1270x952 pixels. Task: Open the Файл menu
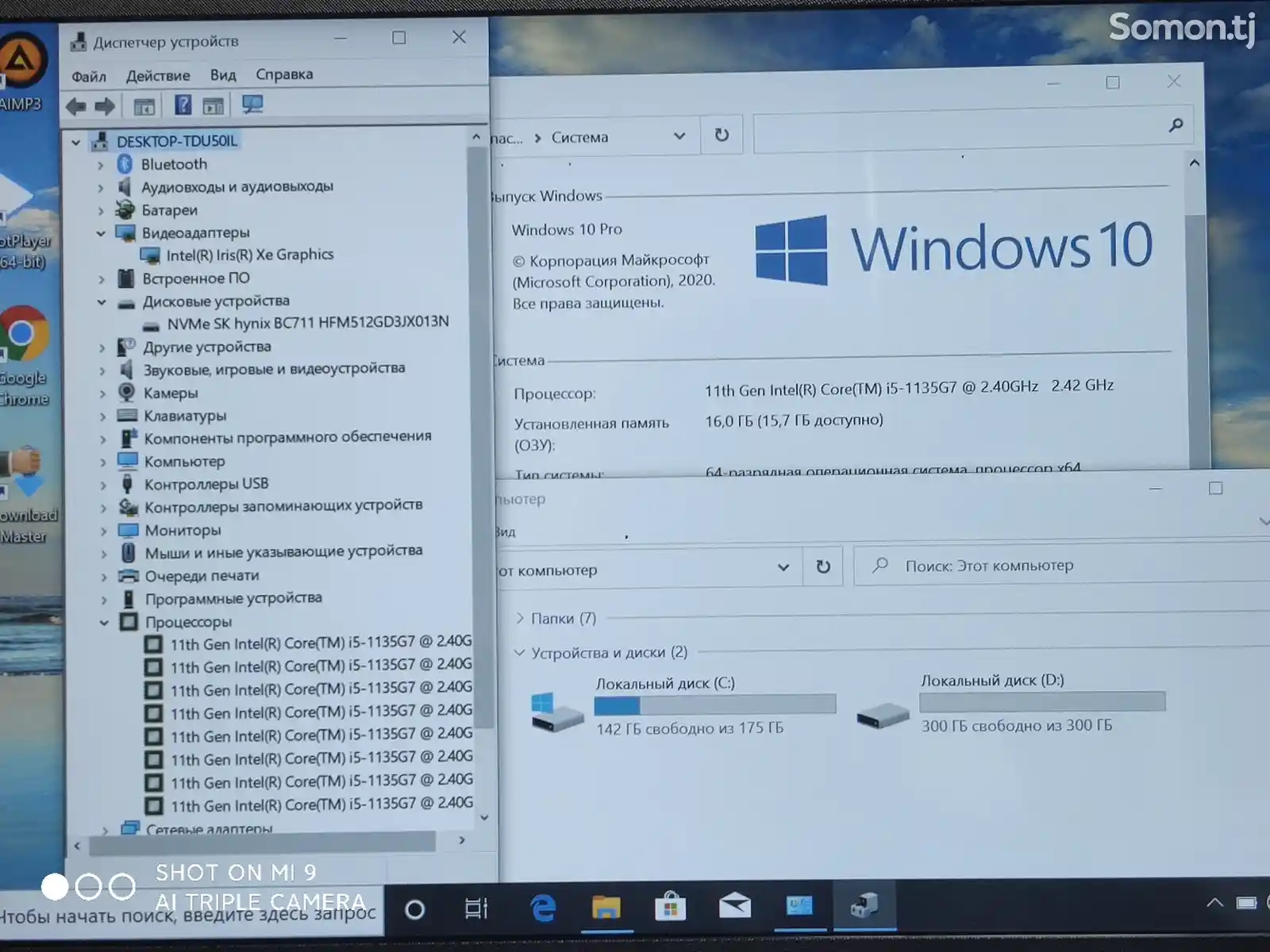(89, 76)
